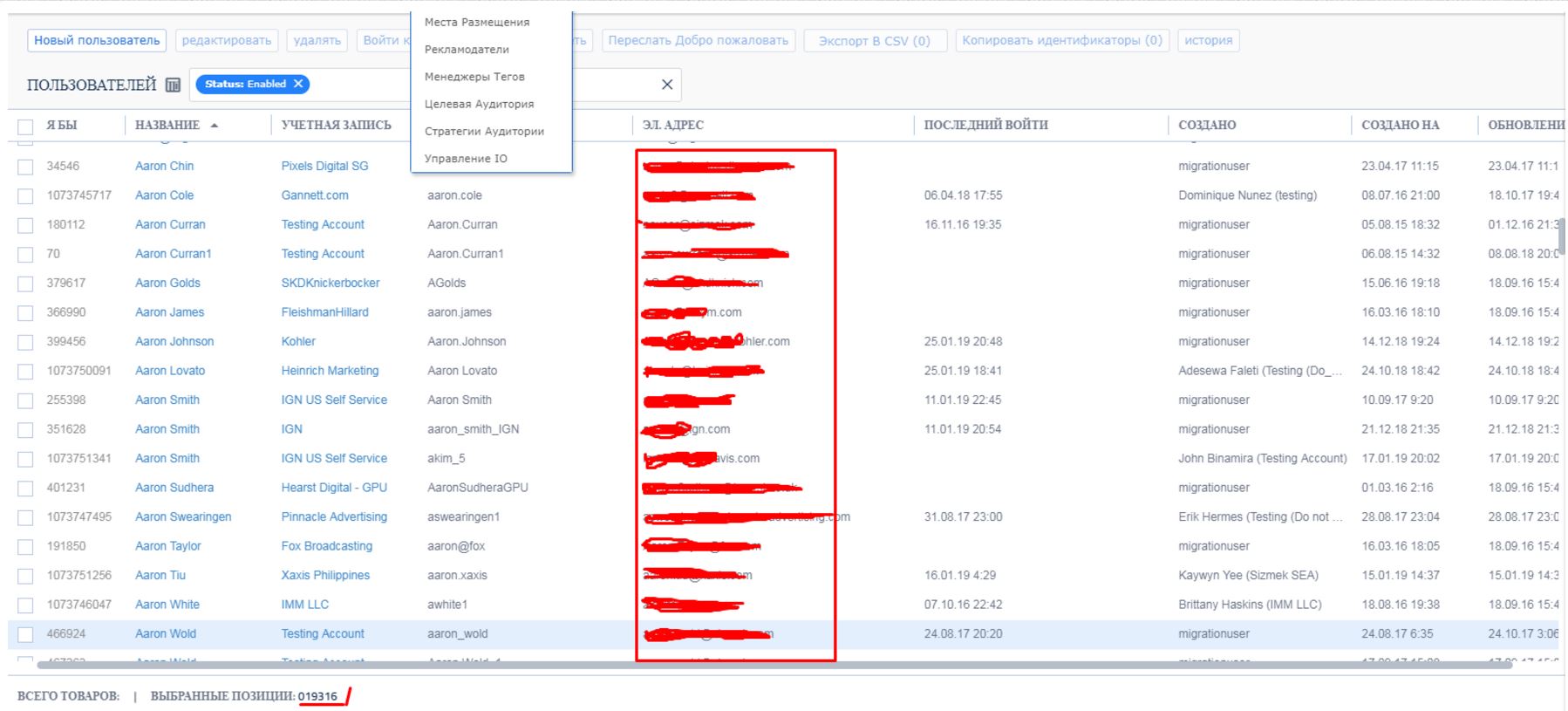Check the Aaron Chin row checkbox

(x=25, y=167)
